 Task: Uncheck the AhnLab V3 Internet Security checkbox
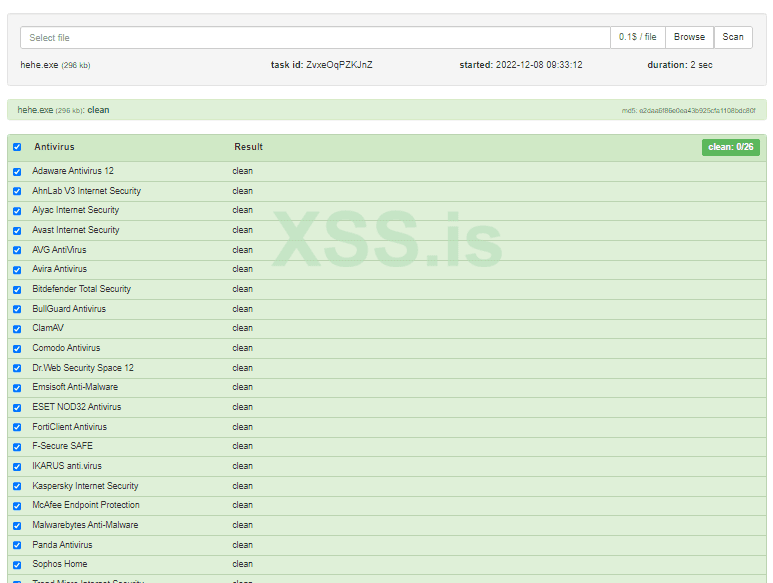click(17, 191)
